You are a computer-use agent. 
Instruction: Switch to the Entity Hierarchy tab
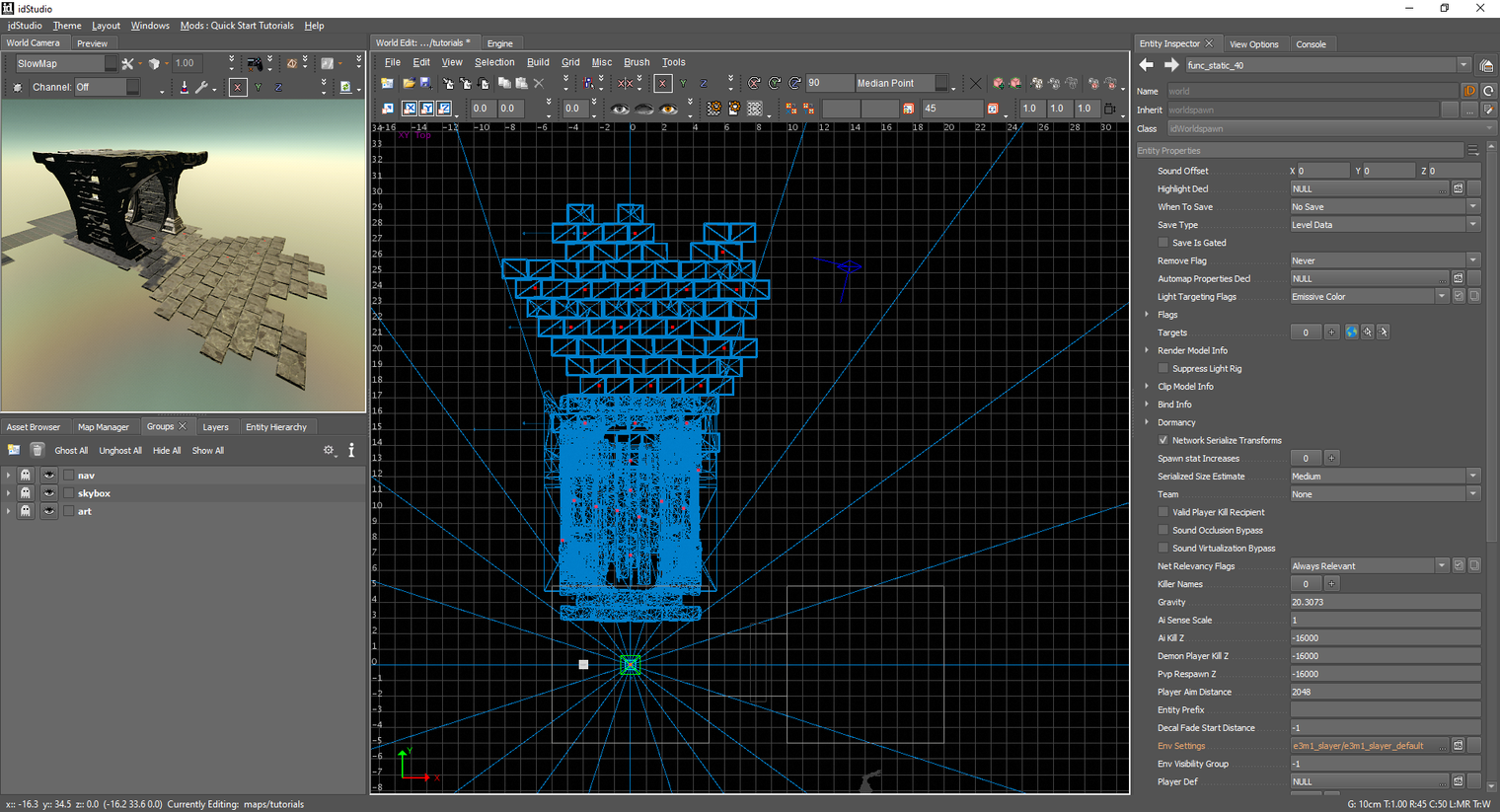coord(276,427)
